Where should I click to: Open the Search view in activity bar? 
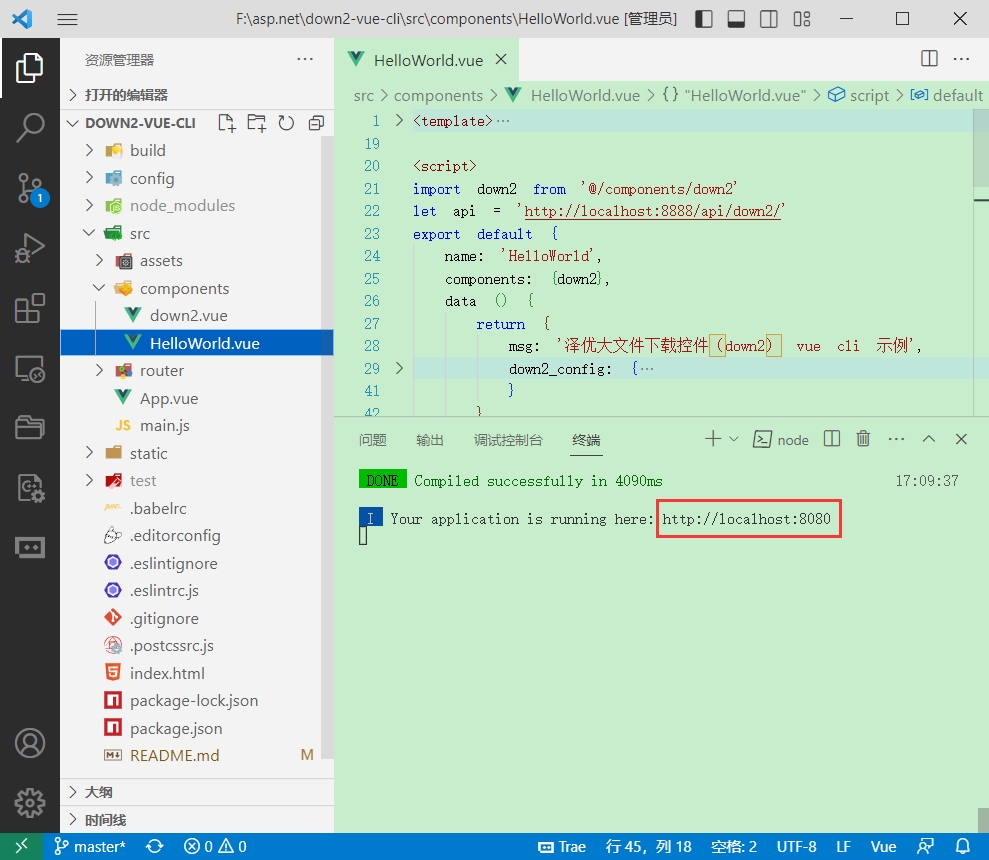[x=30, y=127]
